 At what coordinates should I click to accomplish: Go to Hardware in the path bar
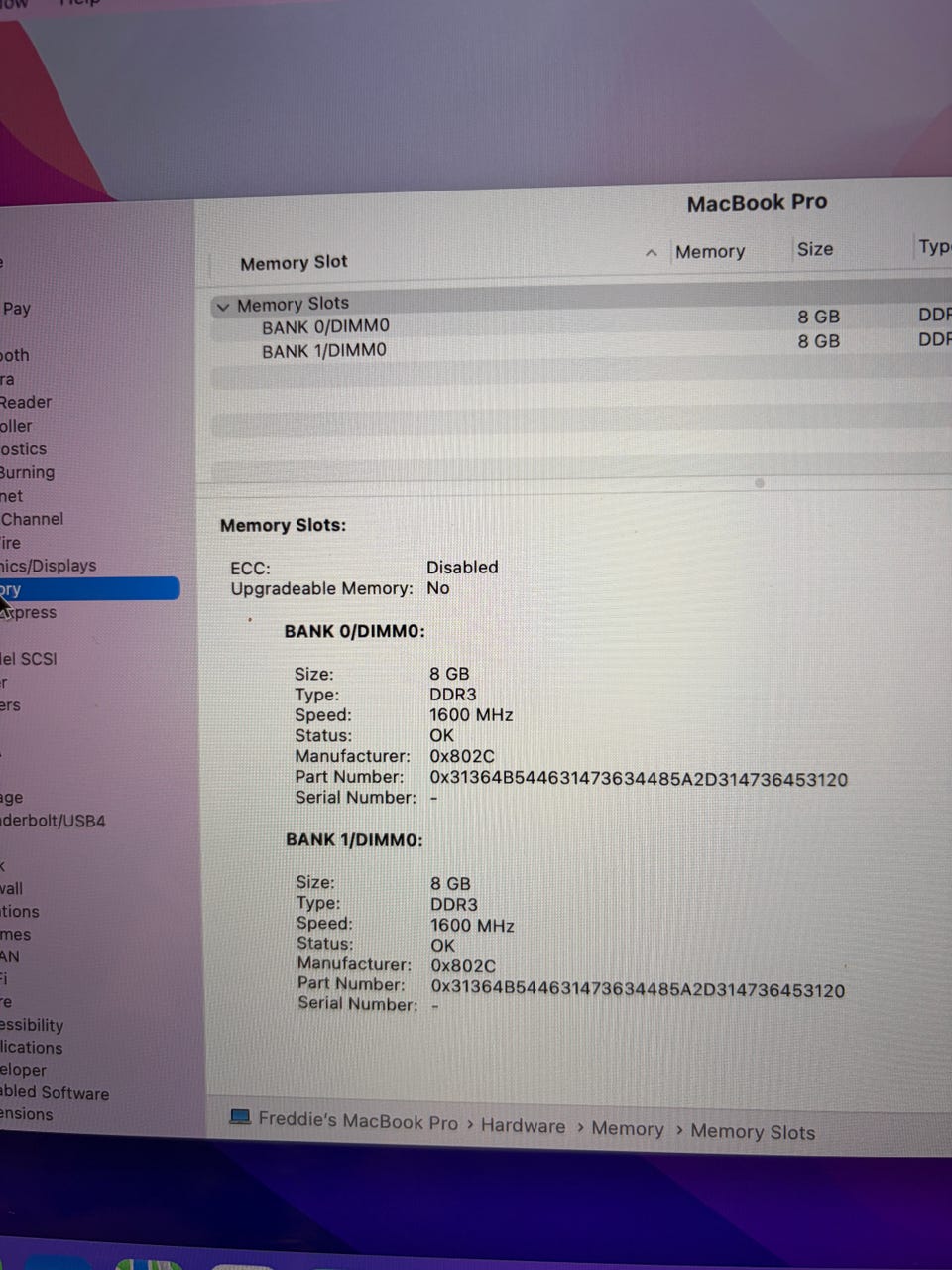point(523,1126)
